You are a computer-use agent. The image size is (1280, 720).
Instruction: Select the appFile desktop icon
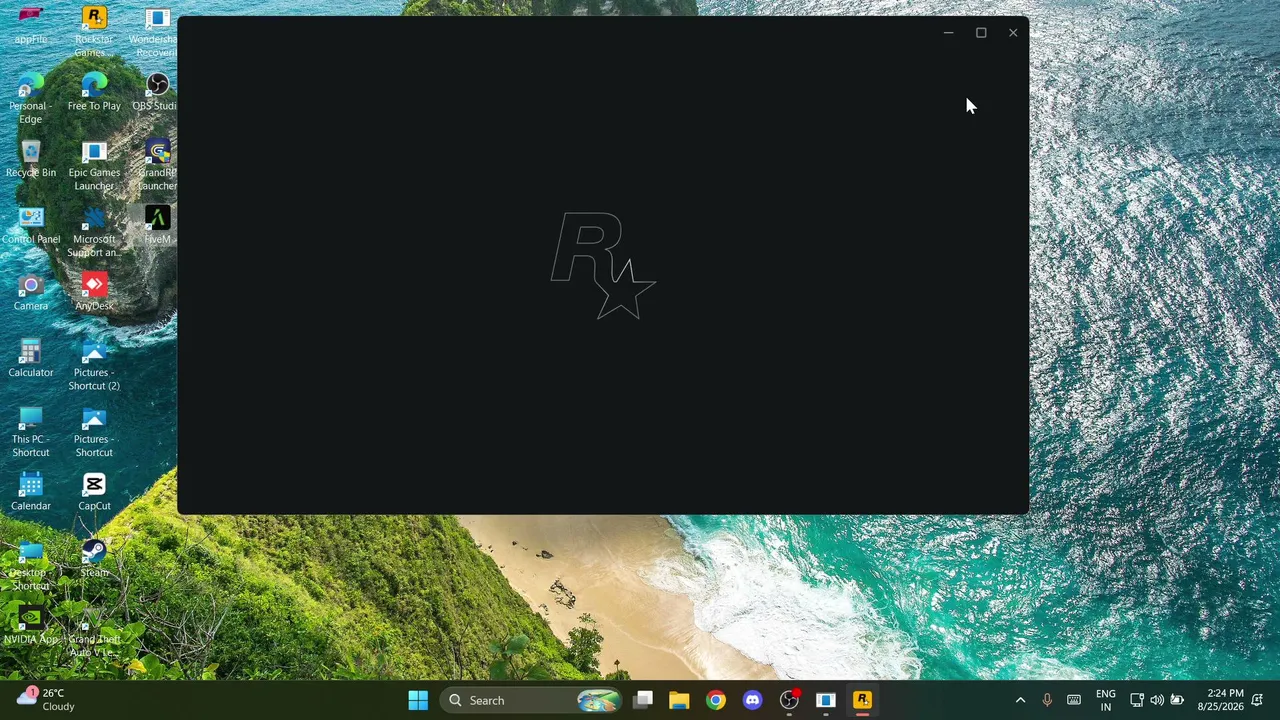pos(31,25)
